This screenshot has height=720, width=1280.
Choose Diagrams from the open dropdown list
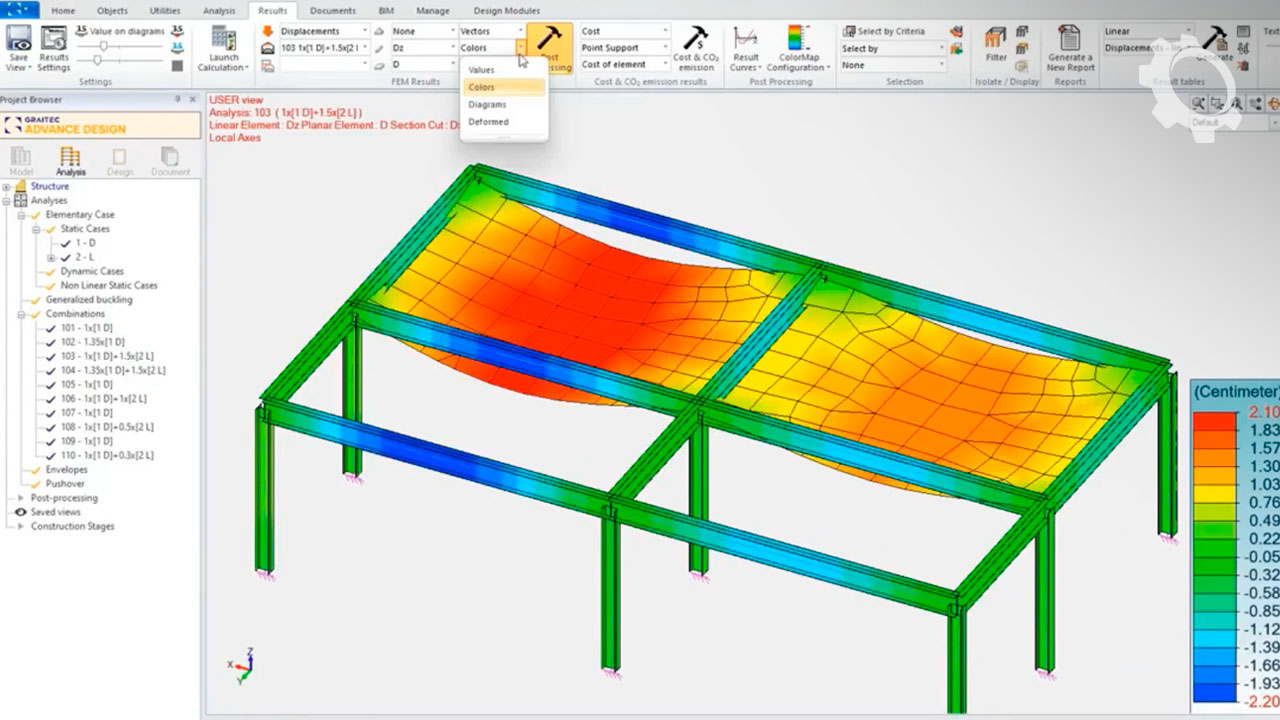[x=487, y=105]
